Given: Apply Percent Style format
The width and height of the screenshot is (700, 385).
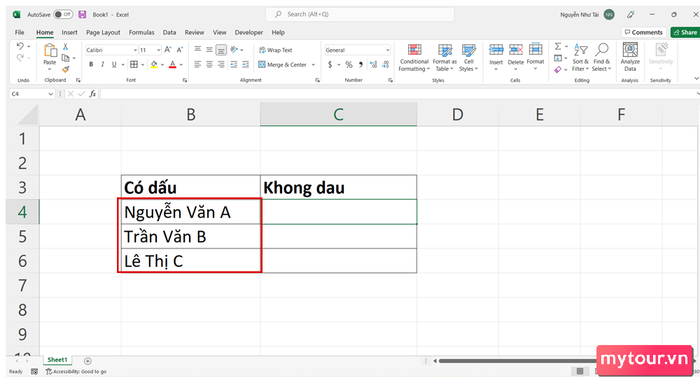Looking at the screenshot, I should pos(349,65).
